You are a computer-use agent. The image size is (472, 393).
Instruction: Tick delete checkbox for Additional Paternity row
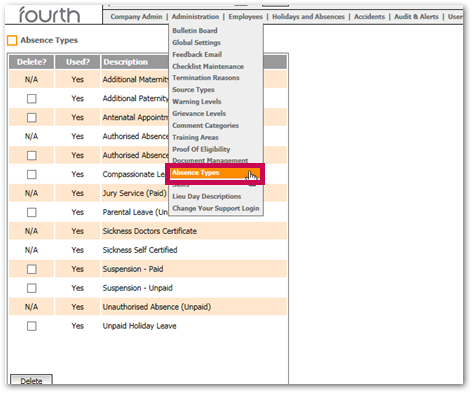coord(32,99)
